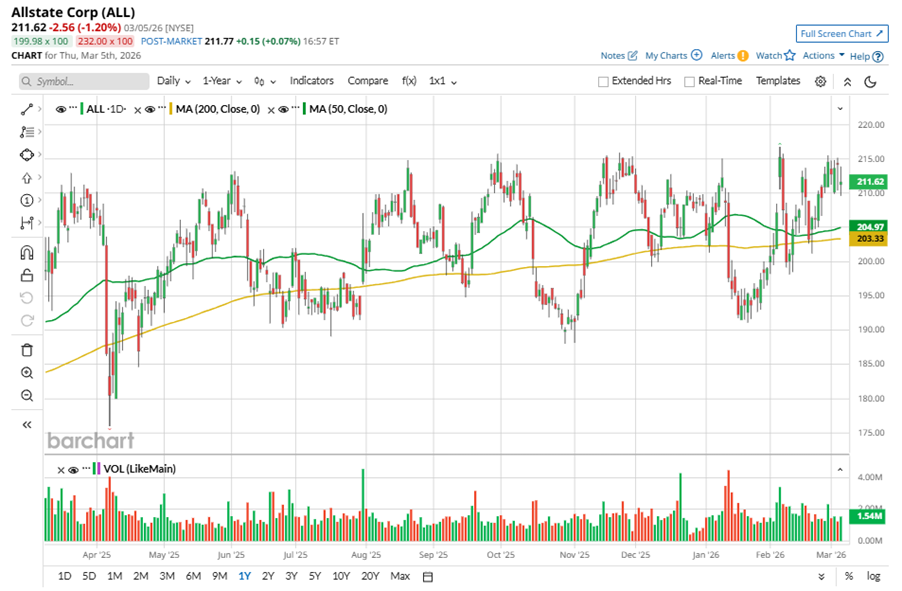This screenshot has width=902, height=591.
Task: Switch to percent scale
Action: pyautogui.click(x=849, y=576)
